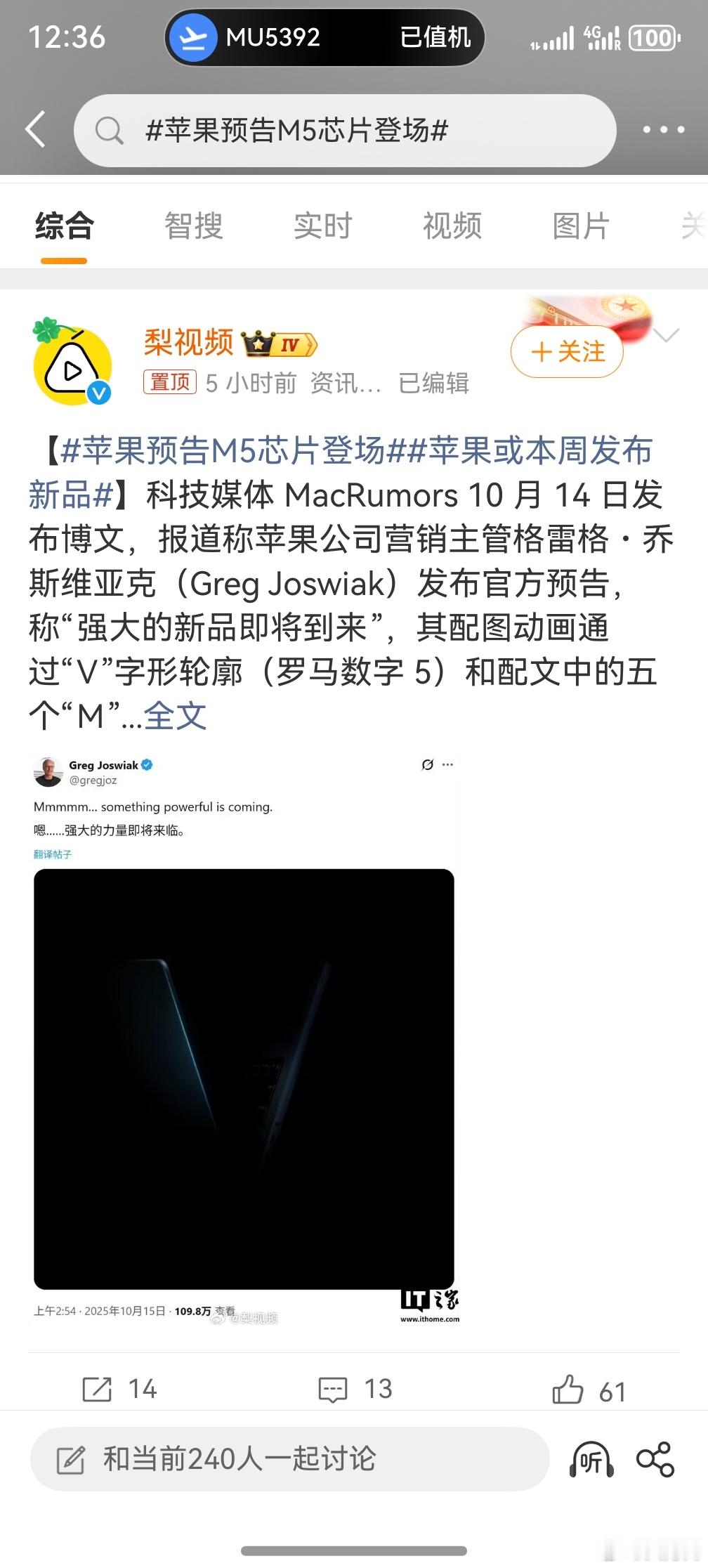This screenshot has height=1568, width=708.
Task: Tap the 梨视频 account name
Action: click(188, 343)
